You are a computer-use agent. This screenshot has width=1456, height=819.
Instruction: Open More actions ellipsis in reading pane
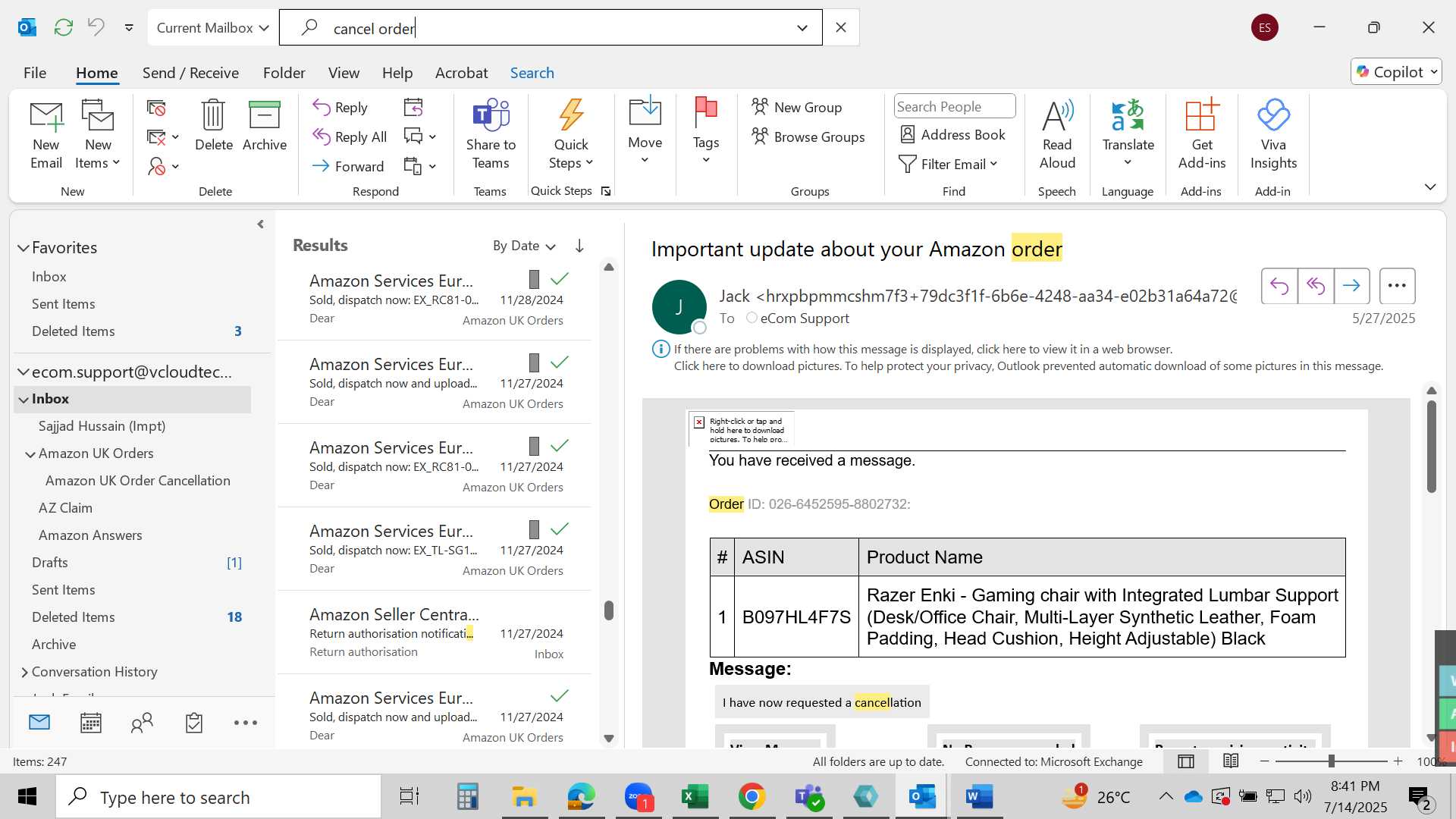(1397, 286)
